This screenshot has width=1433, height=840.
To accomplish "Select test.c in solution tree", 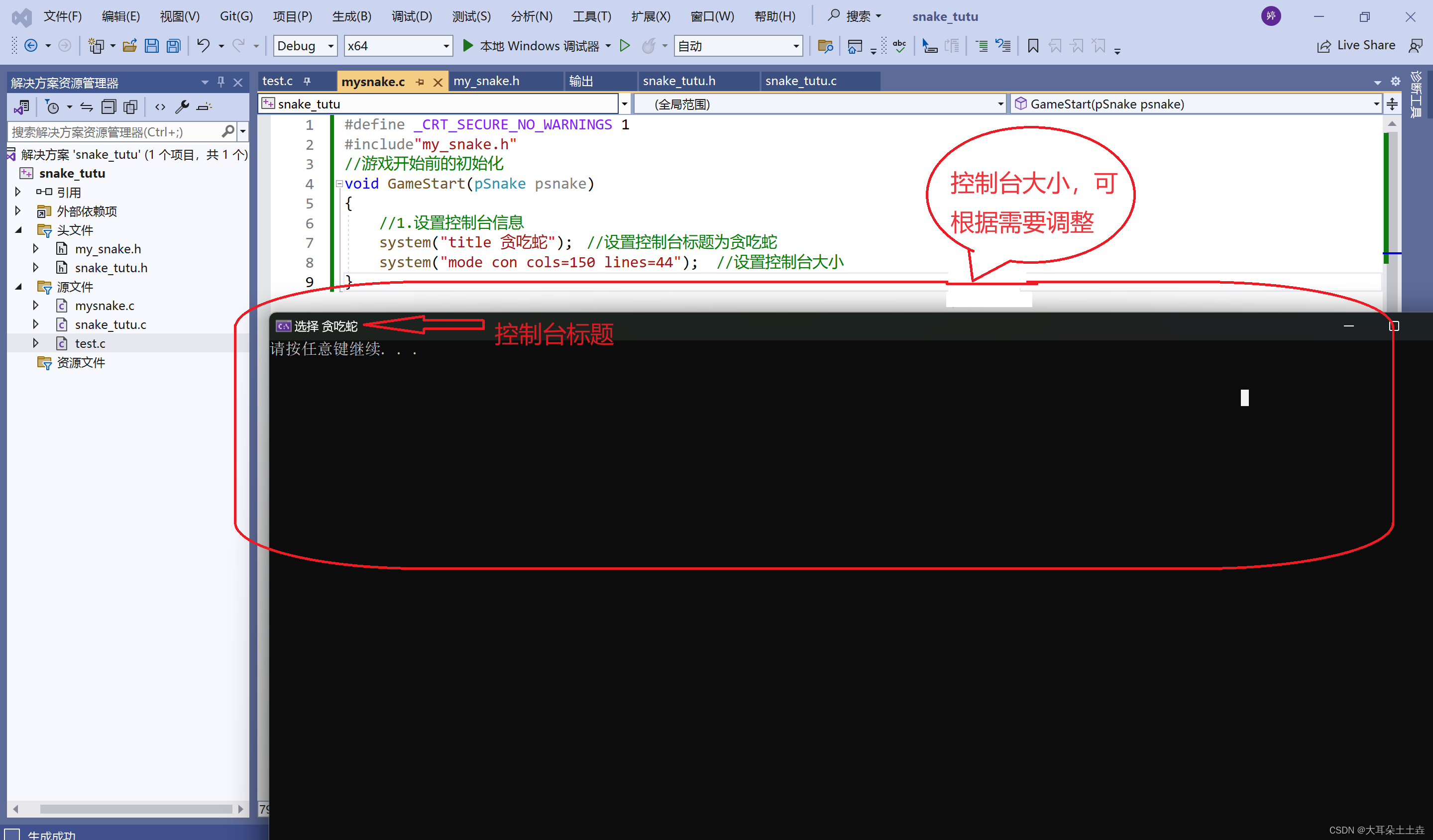I will 90,343.
